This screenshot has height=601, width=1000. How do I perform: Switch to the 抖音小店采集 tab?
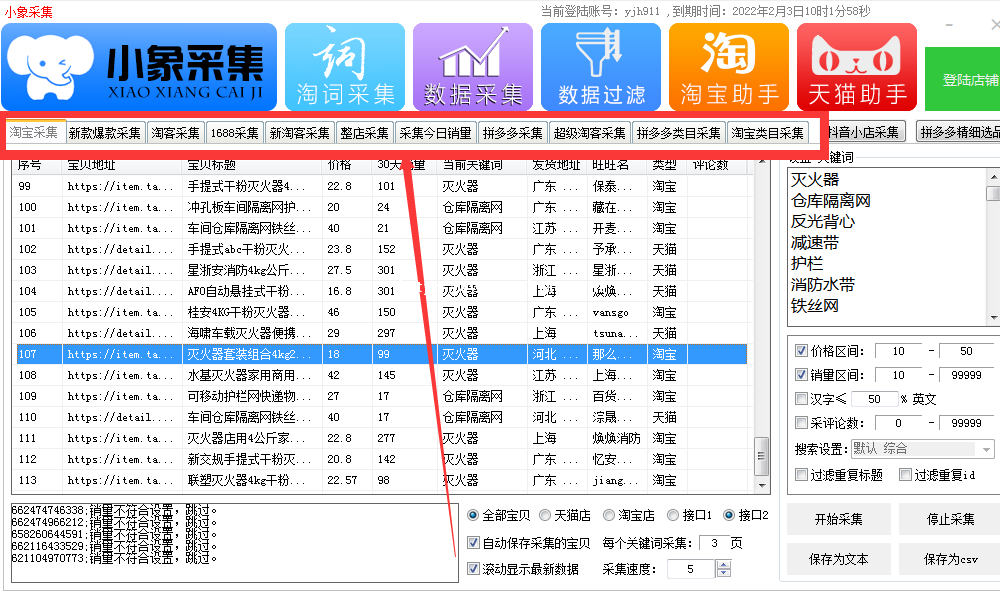(864, 132)
